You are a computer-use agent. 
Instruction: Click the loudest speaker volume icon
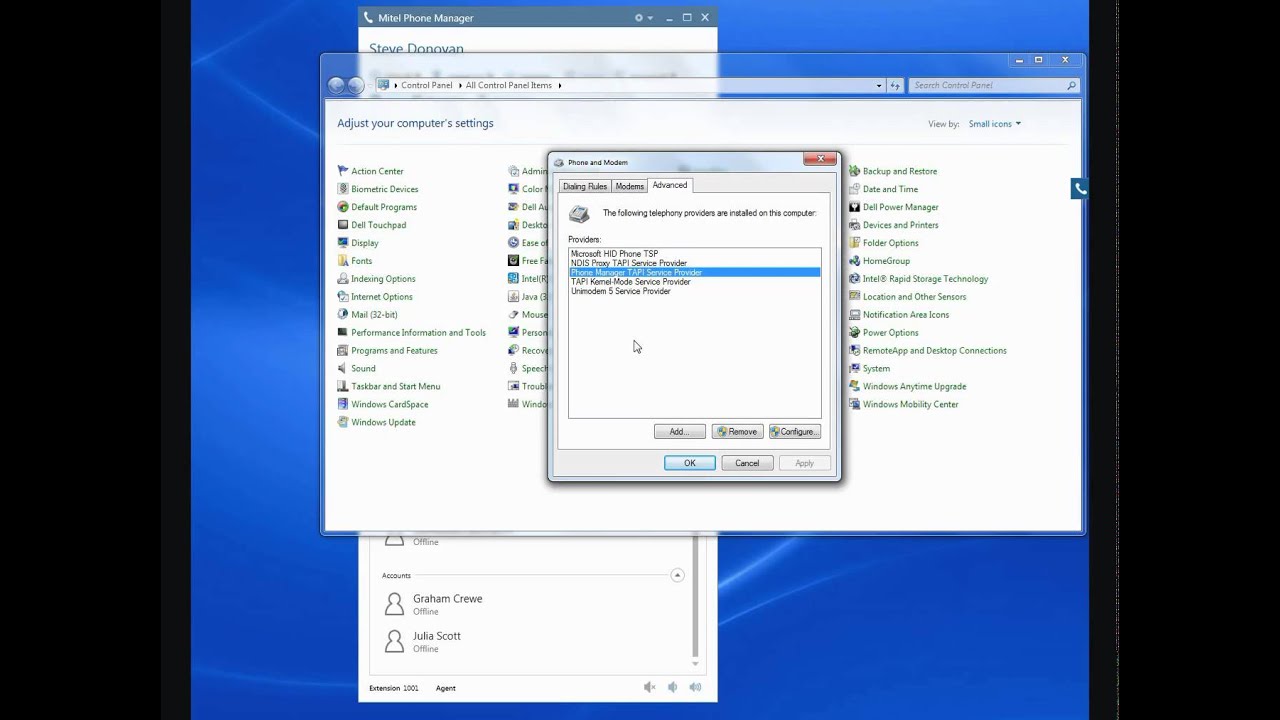click(x=695, y=687)
